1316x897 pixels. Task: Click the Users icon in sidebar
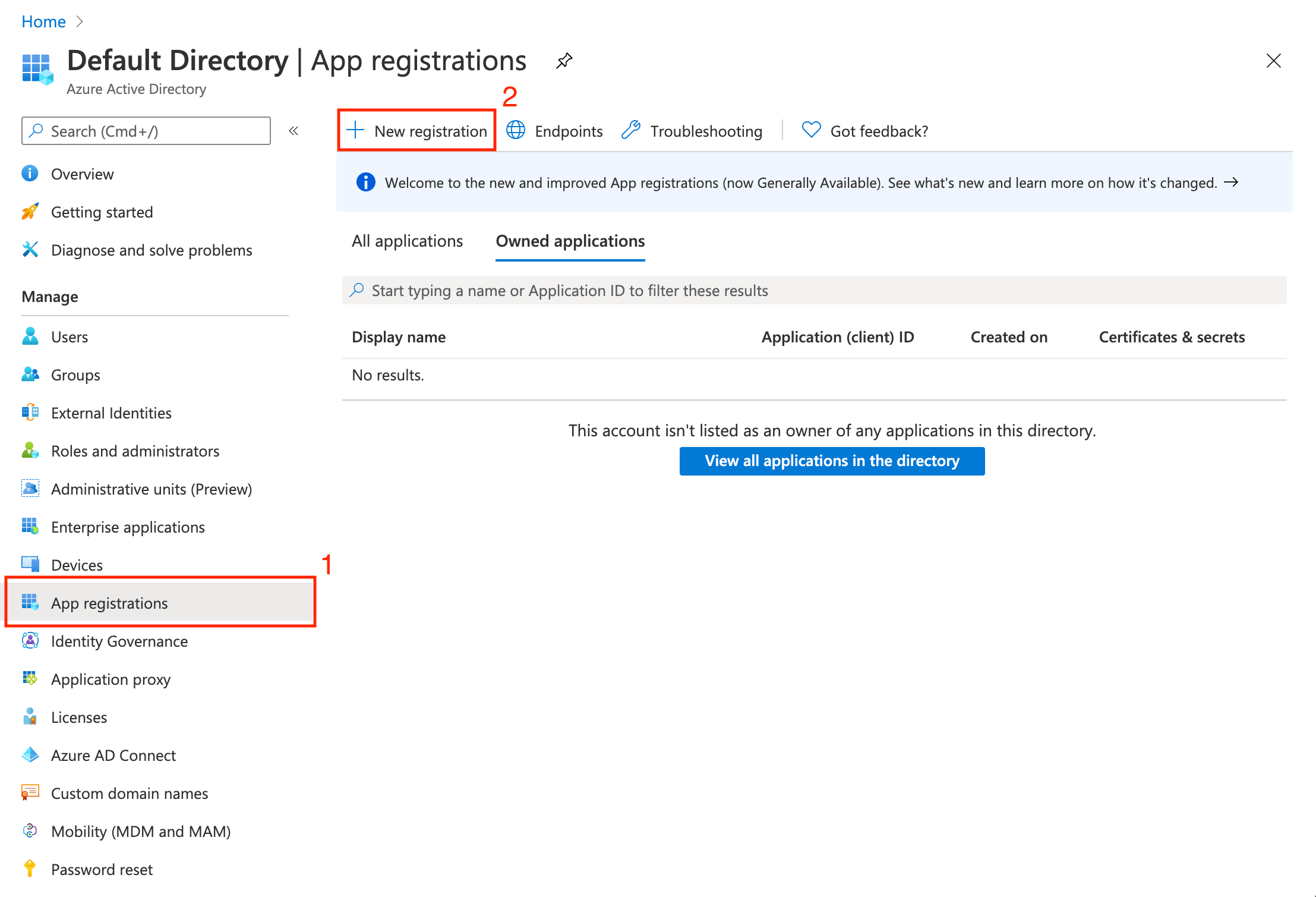point(30,336)
